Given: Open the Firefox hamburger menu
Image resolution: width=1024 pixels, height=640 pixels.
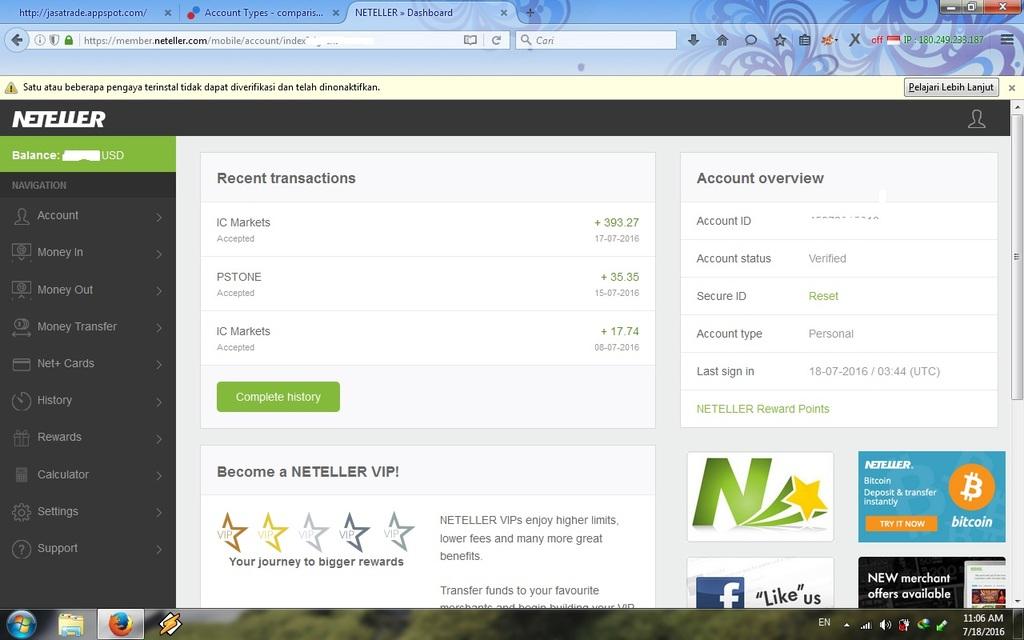Looking at the screenshot, I should click(x=1008, y=40).
